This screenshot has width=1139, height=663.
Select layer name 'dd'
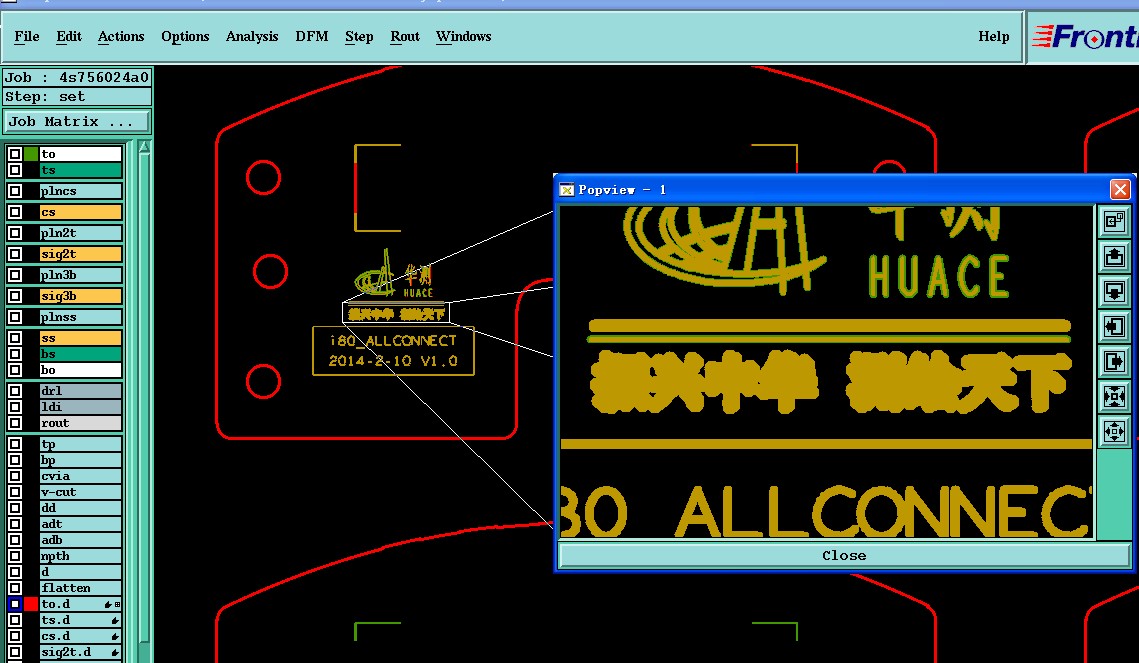pos(81,508)
